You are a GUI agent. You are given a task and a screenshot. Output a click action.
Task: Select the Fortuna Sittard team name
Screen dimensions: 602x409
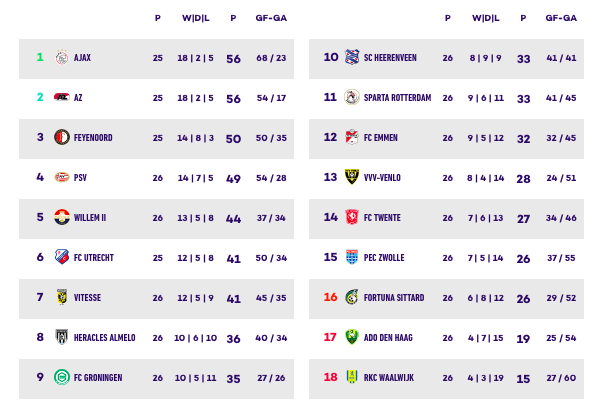[x=394, y=298]
